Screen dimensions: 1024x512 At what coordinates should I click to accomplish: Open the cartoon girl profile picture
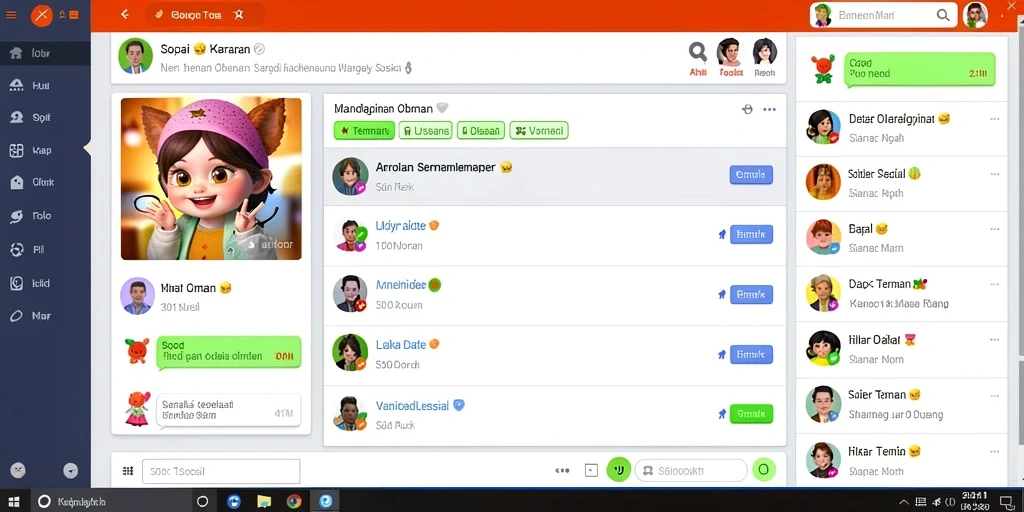click(211, 179)
